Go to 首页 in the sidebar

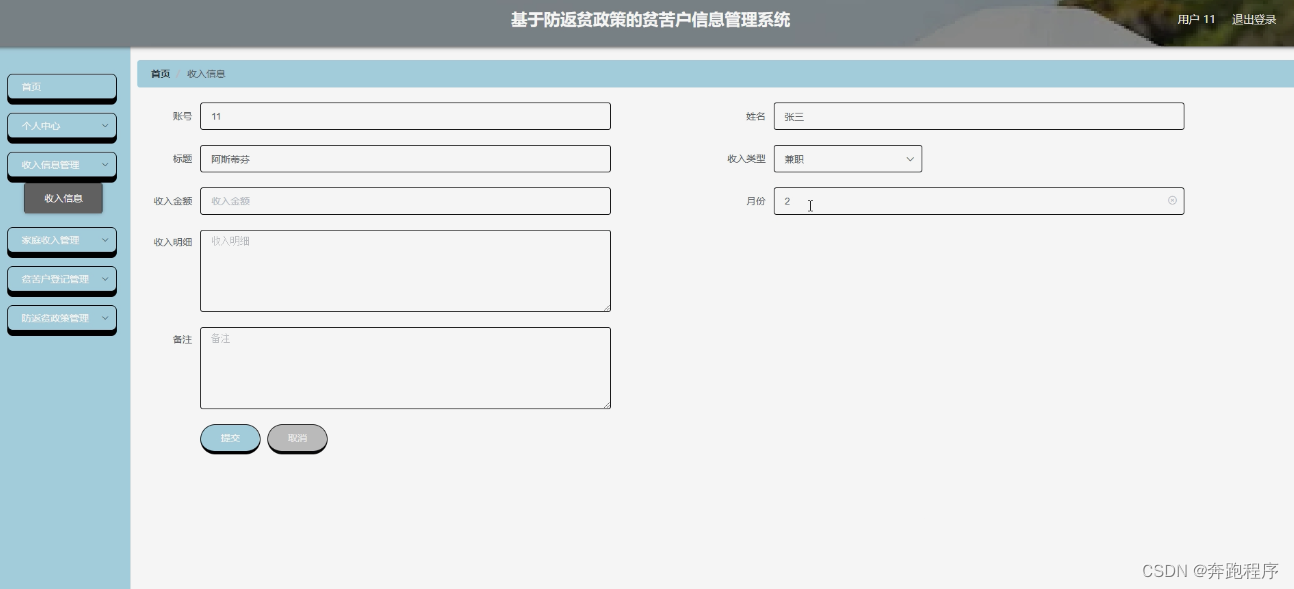pos(62,87)
